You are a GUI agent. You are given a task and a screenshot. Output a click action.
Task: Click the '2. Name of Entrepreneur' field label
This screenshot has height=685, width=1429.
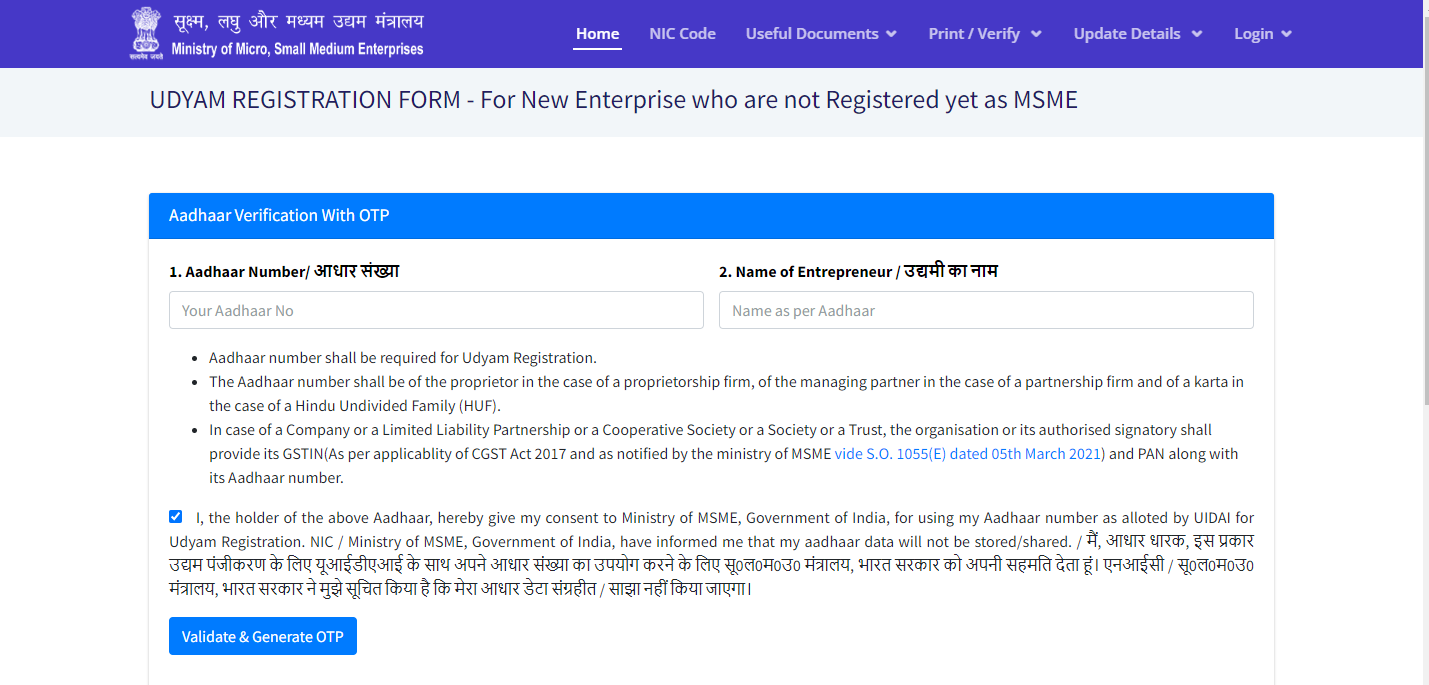click(x=858, y=271)
